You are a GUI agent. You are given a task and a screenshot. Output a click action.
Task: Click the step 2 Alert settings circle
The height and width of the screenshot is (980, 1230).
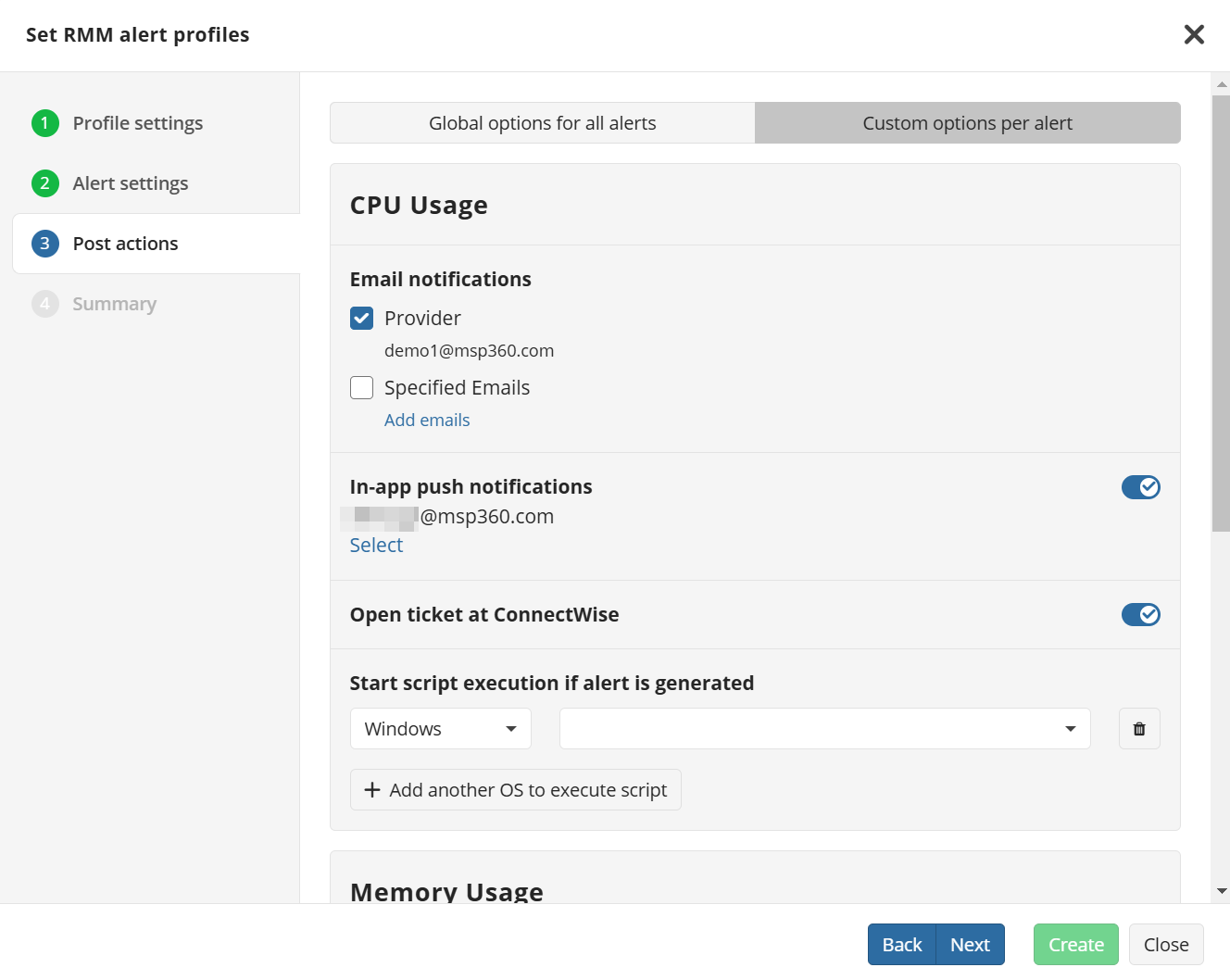tap(45, 183)
